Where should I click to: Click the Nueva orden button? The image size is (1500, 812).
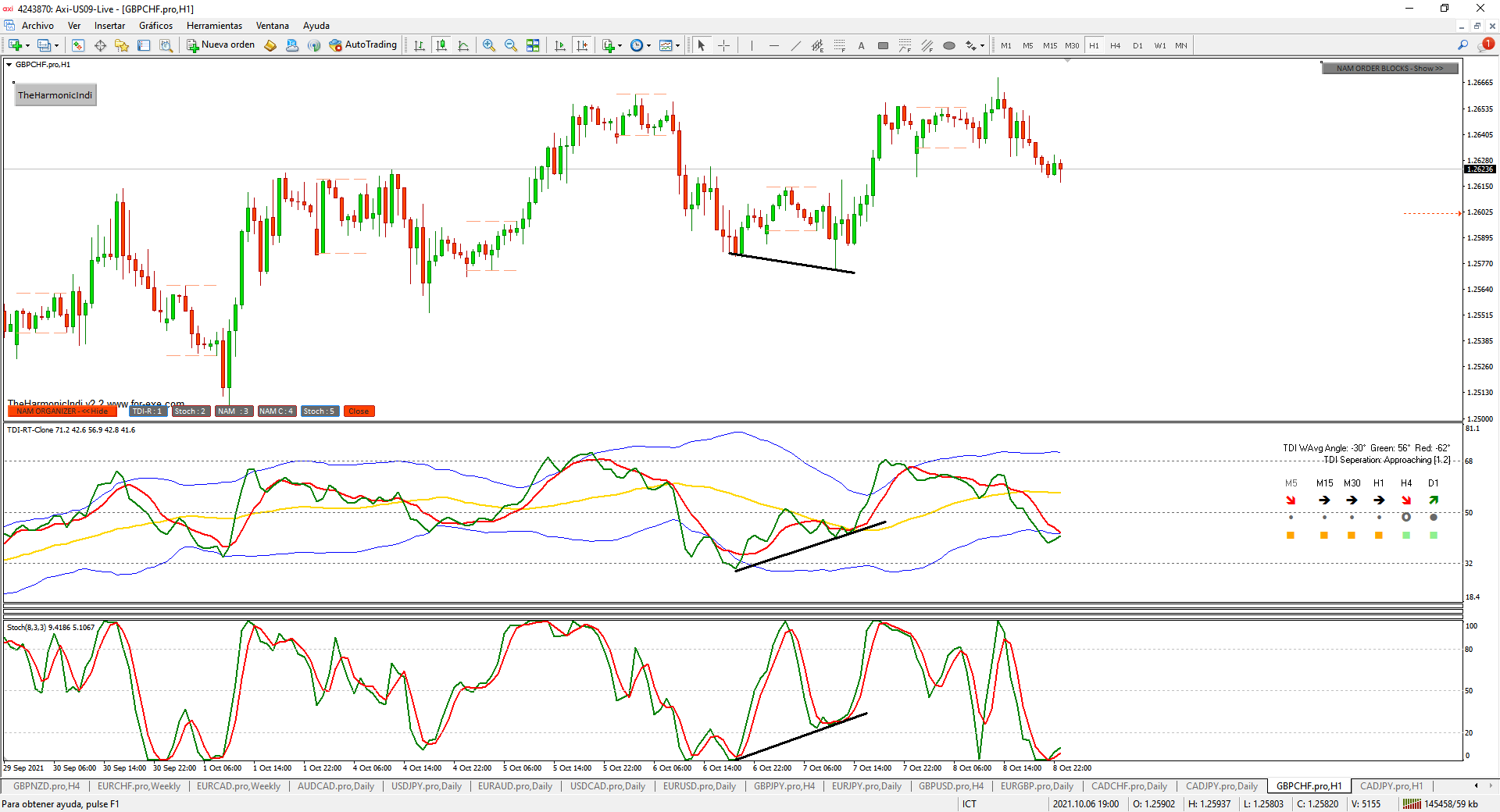221,45
